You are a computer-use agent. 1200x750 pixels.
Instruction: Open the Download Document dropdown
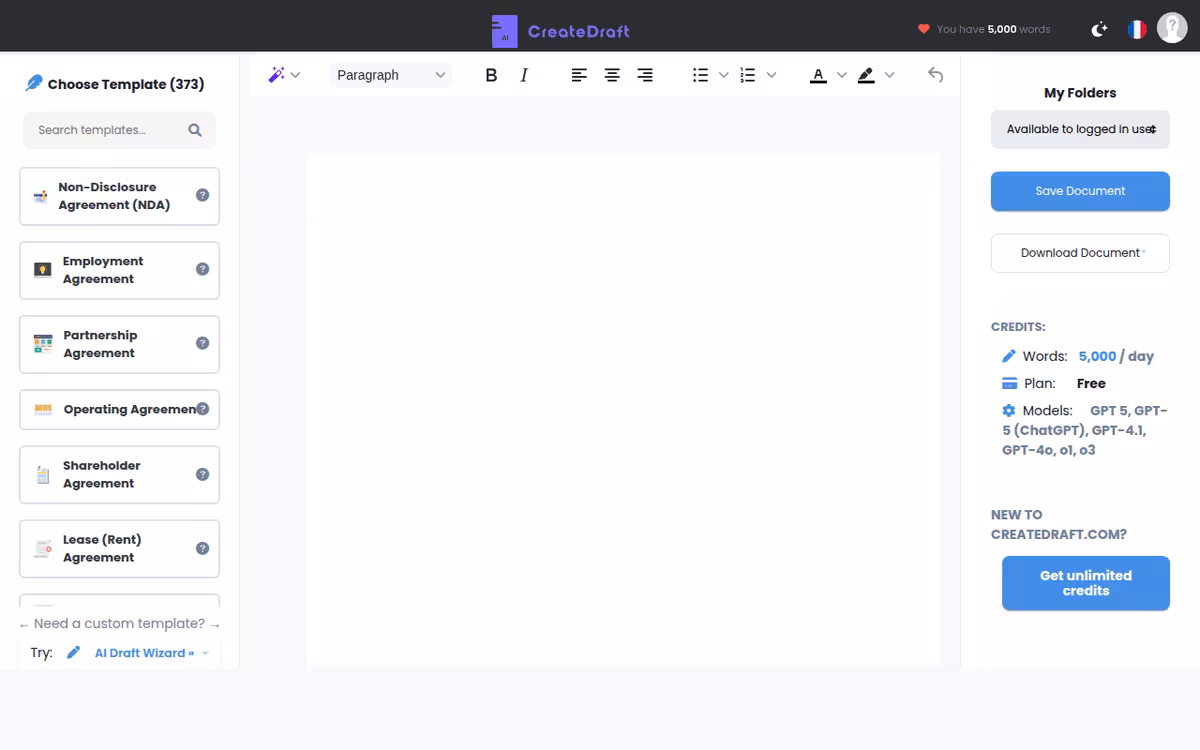[x=1080, y=253]
